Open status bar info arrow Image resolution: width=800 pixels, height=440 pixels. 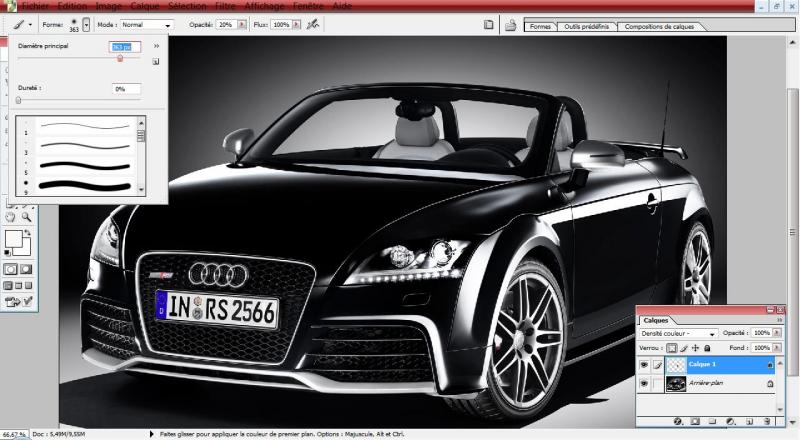coord(152,434)
